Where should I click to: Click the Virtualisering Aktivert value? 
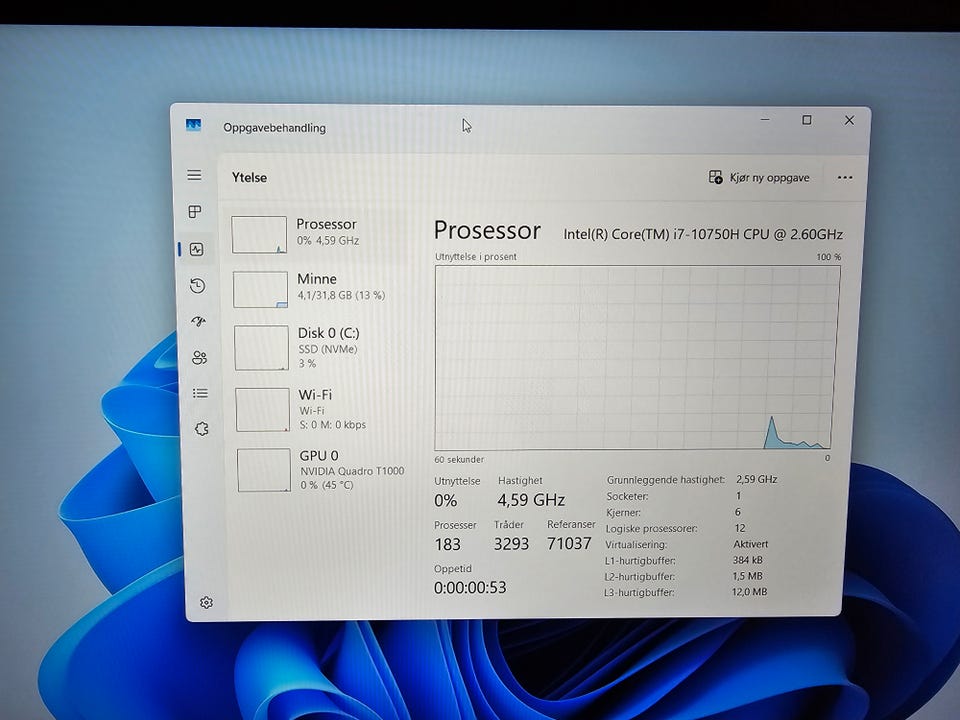pos(751,544)
